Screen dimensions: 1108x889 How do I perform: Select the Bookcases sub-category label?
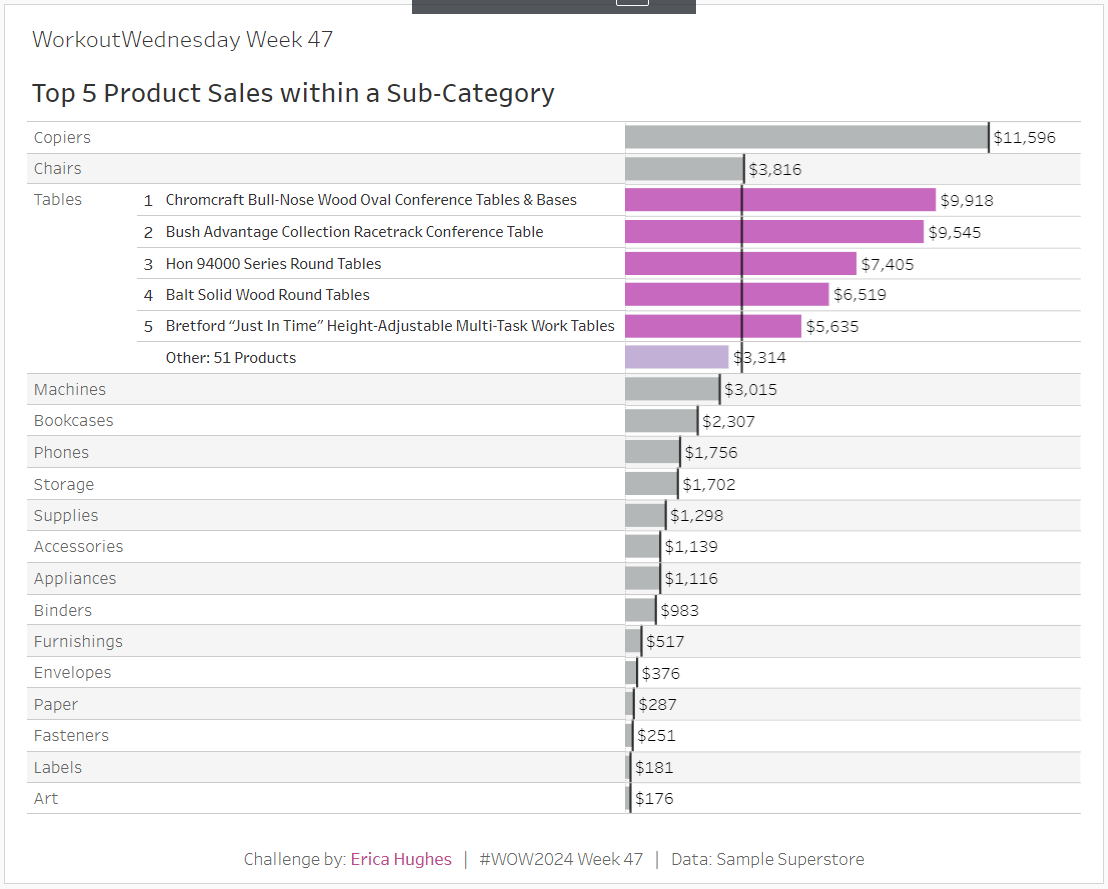pyautogui.click(x=74, y=421)
